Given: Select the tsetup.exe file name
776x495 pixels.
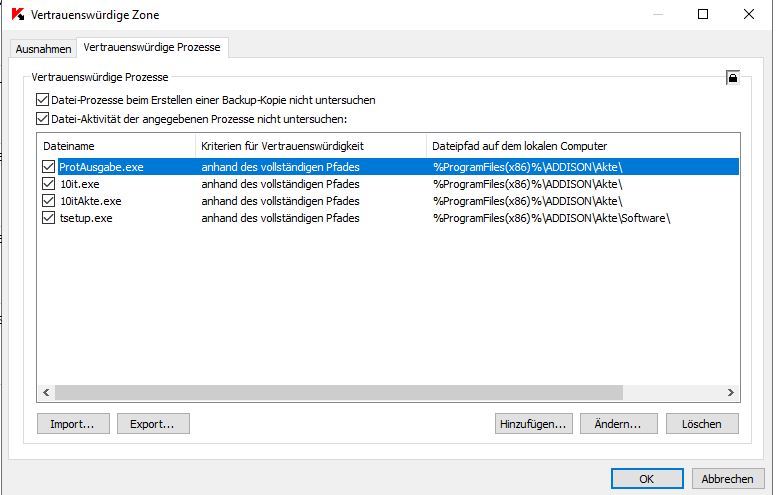Looking at the screenshot, I should click(x=86, y=218).
